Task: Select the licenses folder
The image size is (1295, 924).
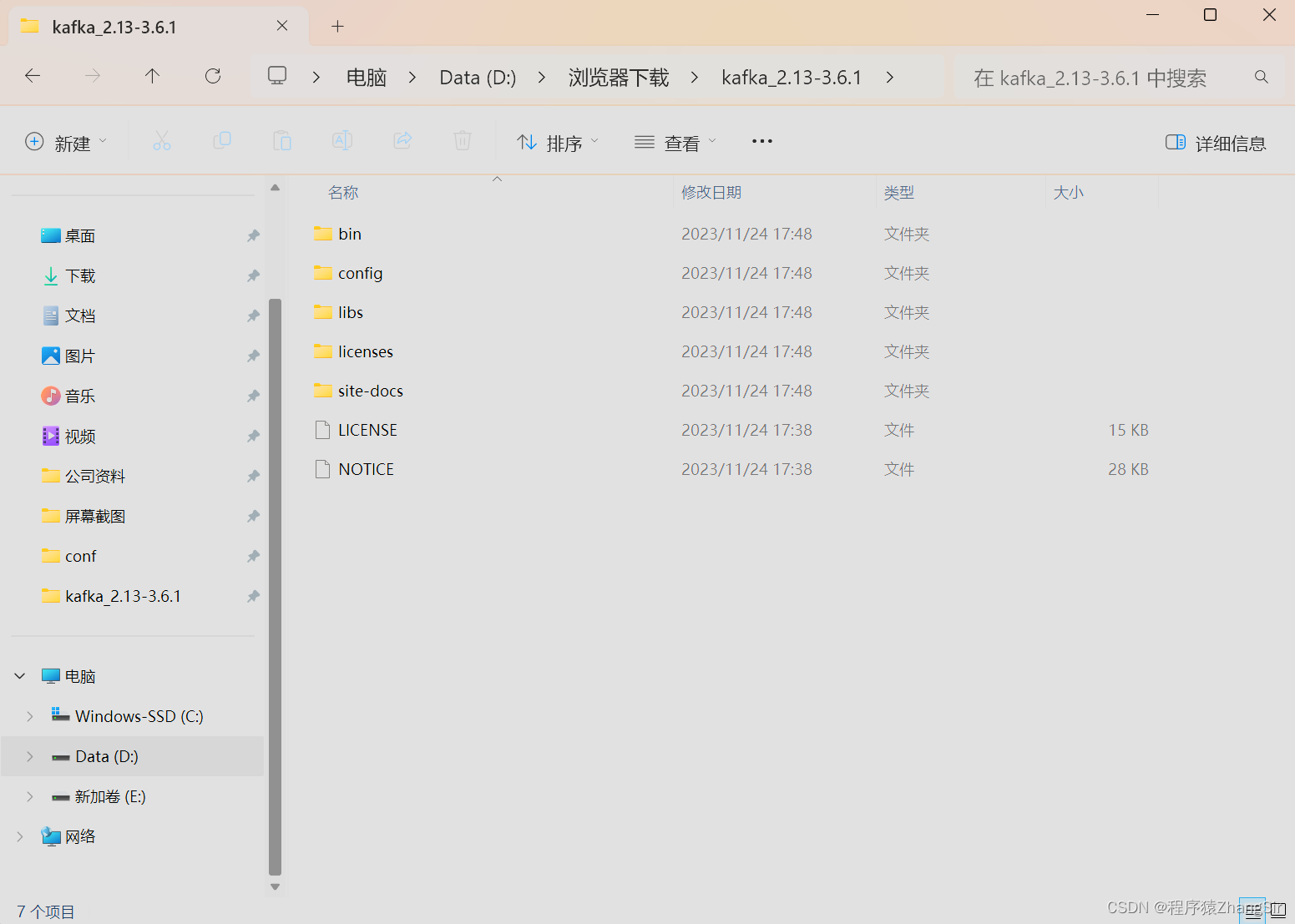Action: pos(366,351)
